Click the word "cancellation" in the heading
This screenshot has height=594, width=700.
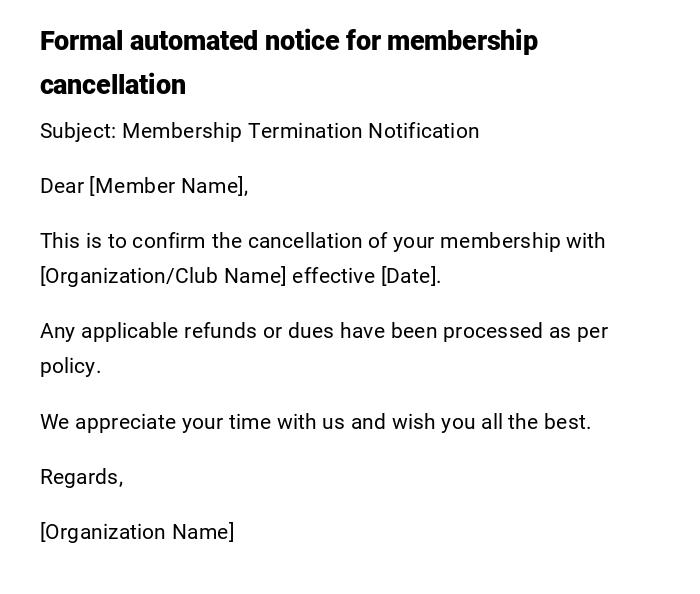[113, 85]
